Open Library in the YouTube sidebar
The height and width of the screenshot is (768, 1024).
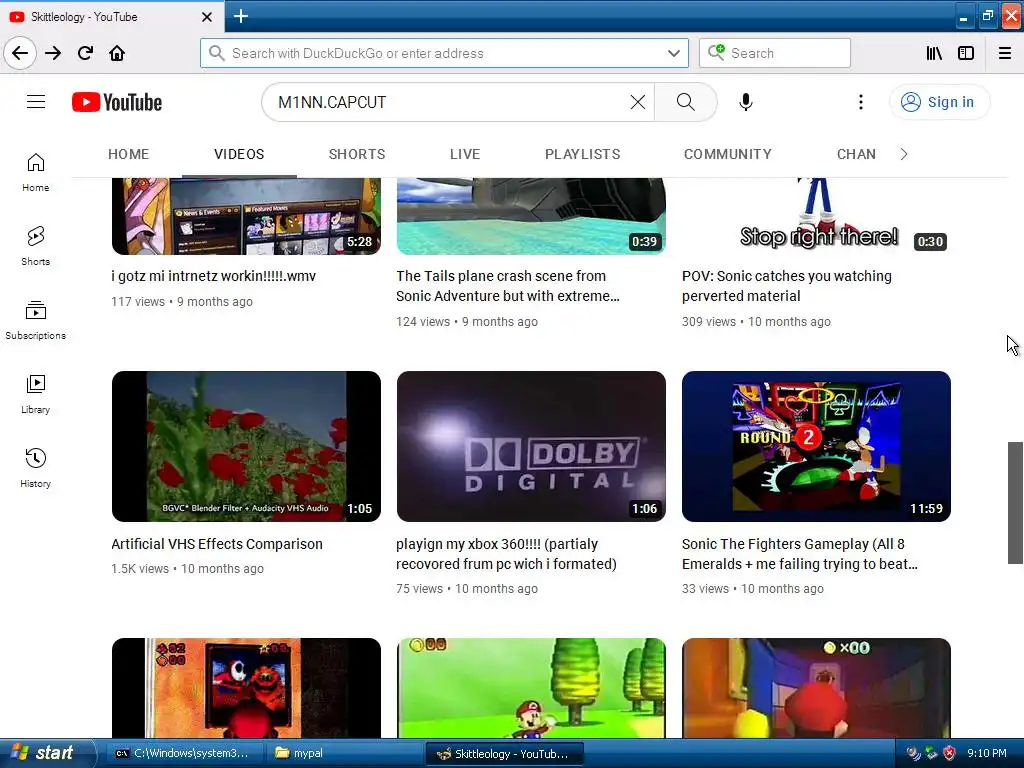click(x=35, y=394)
